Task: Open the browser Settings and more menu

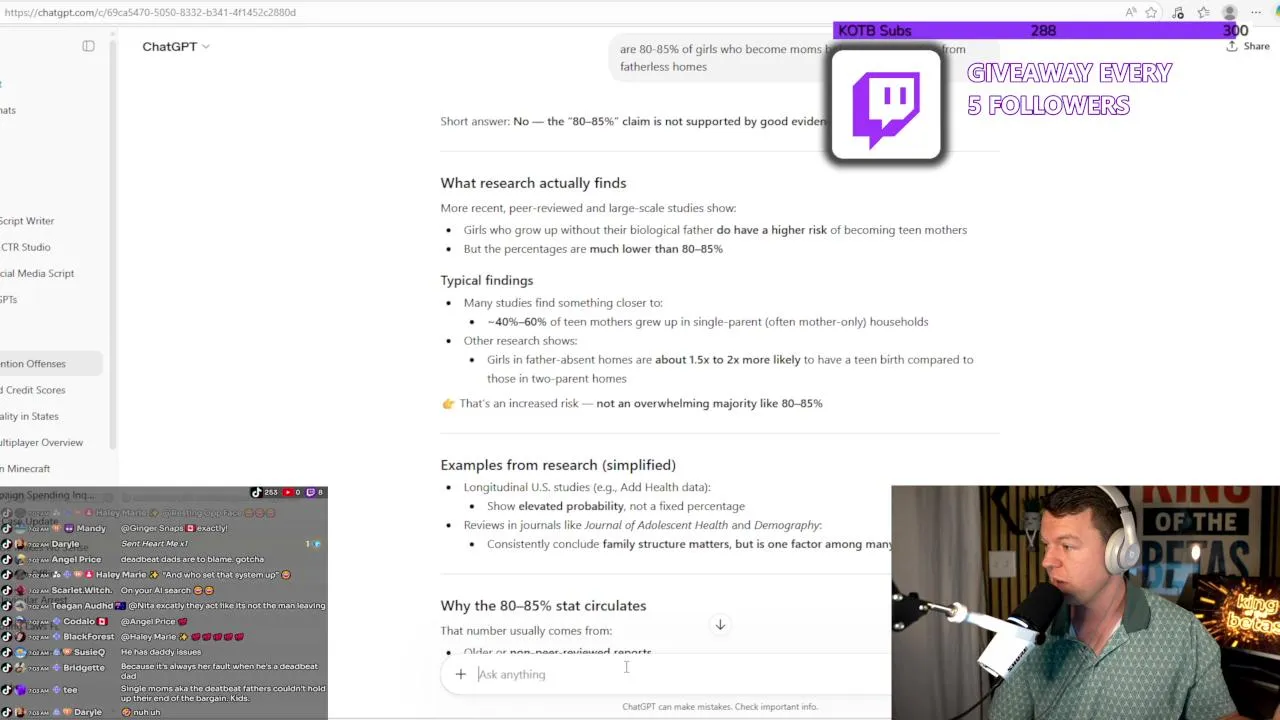Action: (x=1256, y=12)
